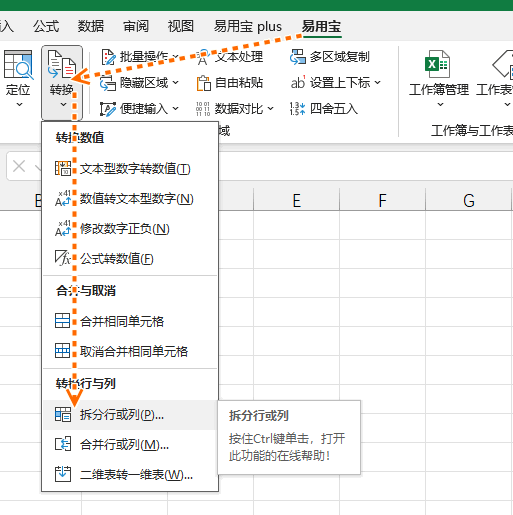The image size is (513, 515).
Task: Click the 公式转数值 fx icon
Action: (63, 258)
